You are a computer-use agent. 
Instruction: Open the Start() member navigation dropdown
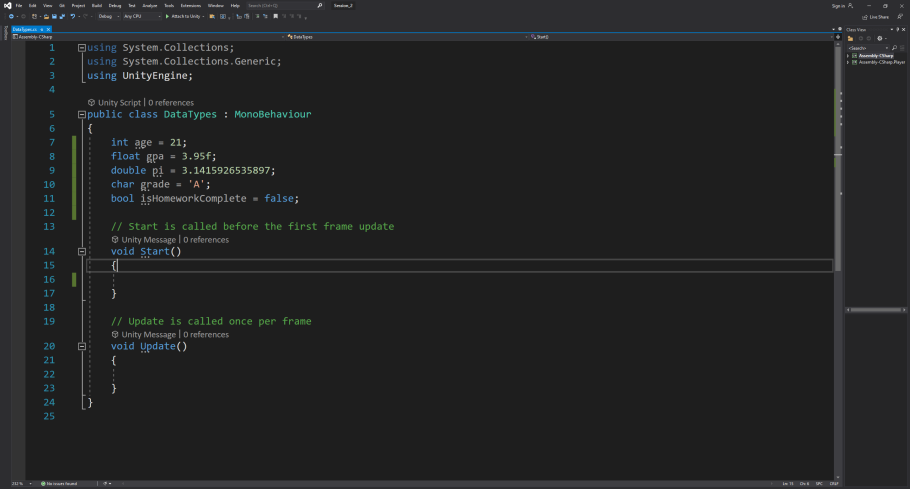coord(681,37)
